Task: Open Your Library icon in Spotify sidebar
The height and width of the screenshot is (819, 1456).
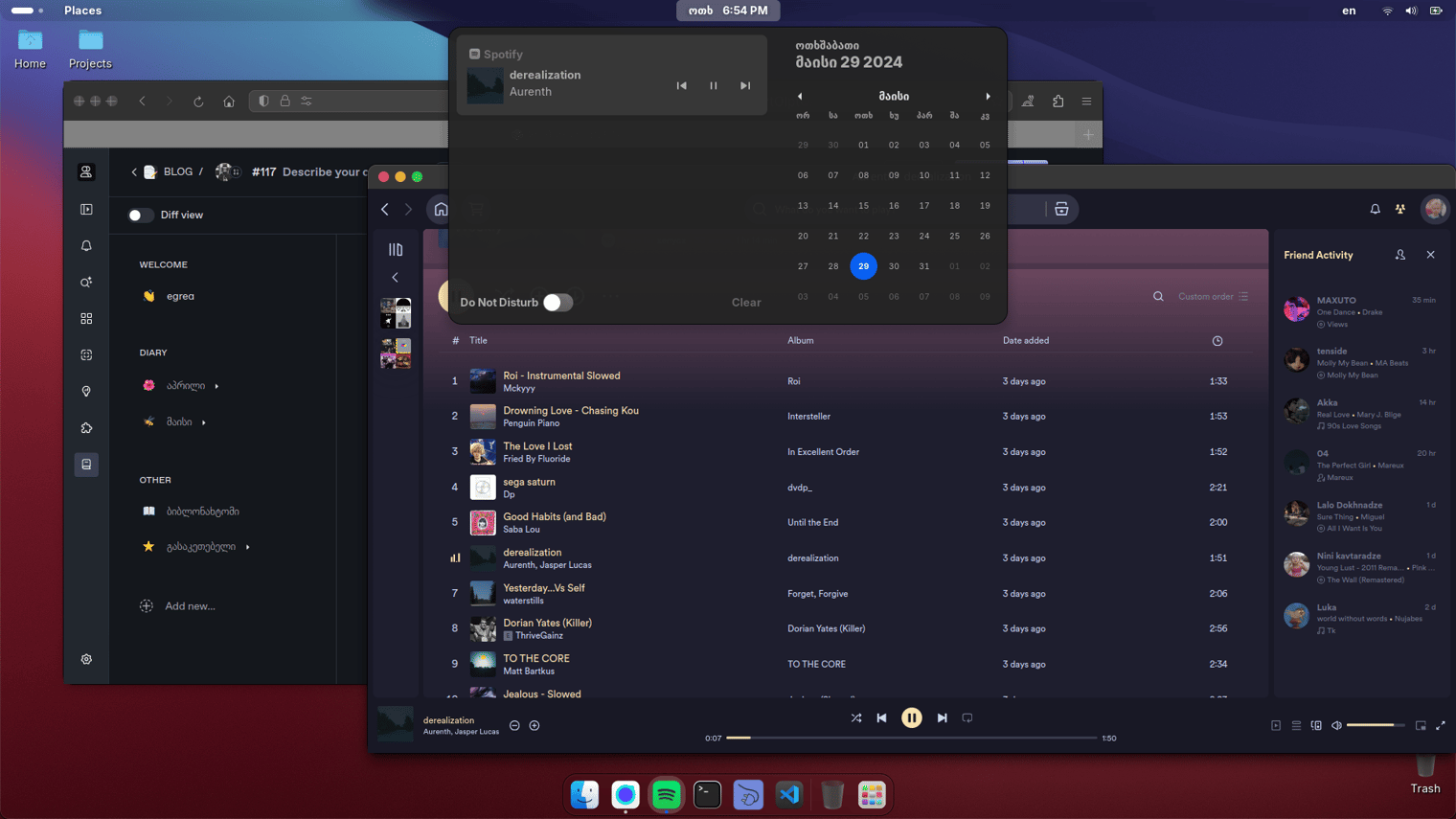Action: tap(396, 249)
